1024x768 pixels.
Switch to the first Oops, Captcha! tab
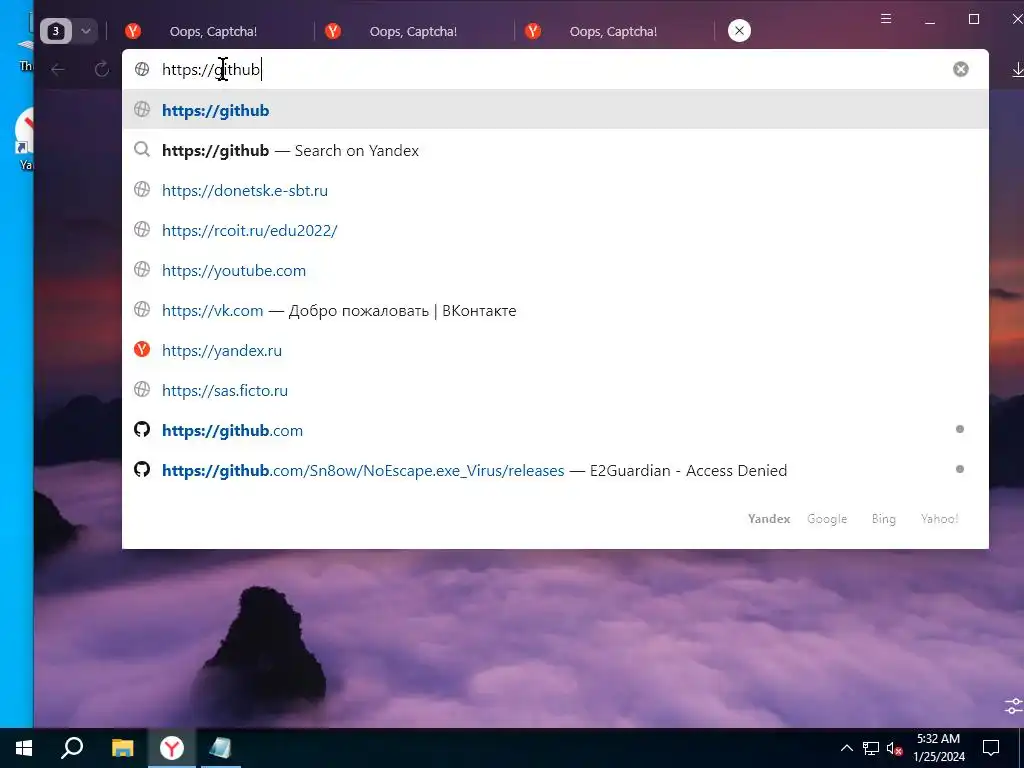click(212, 31)
